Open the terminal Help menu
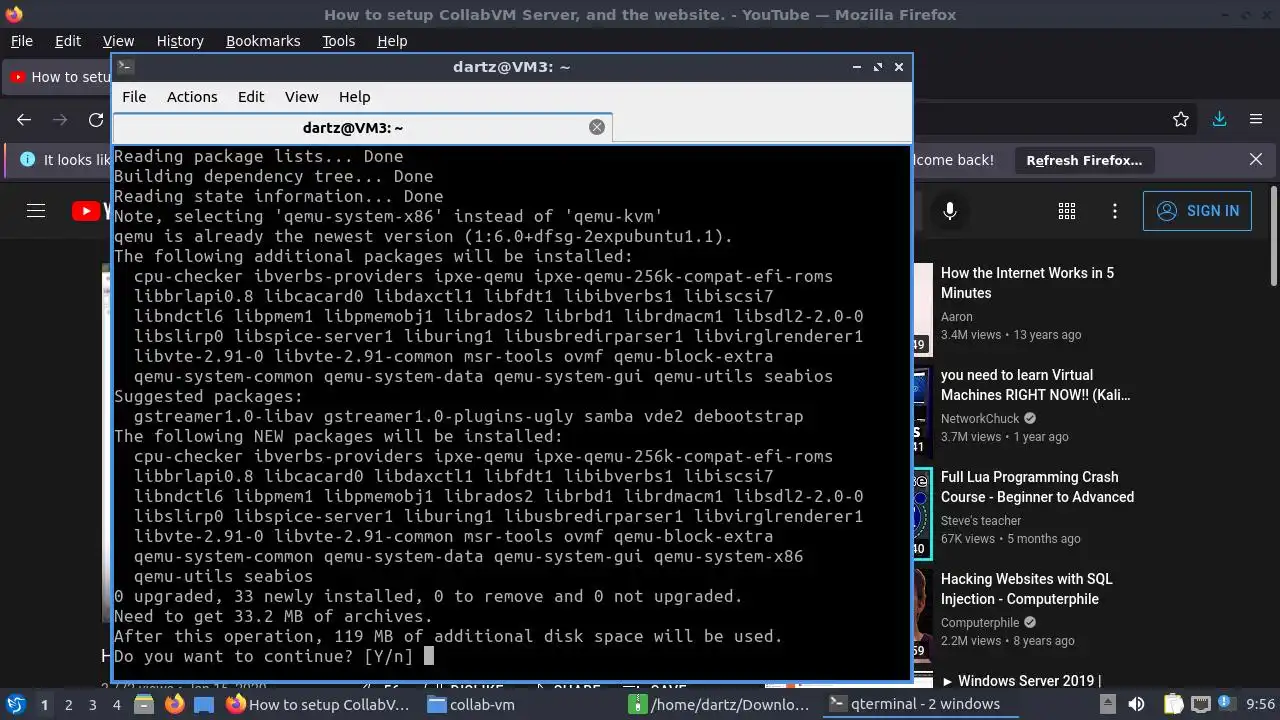This screenshot has height=720, width=1280. [x=355, y=97]
